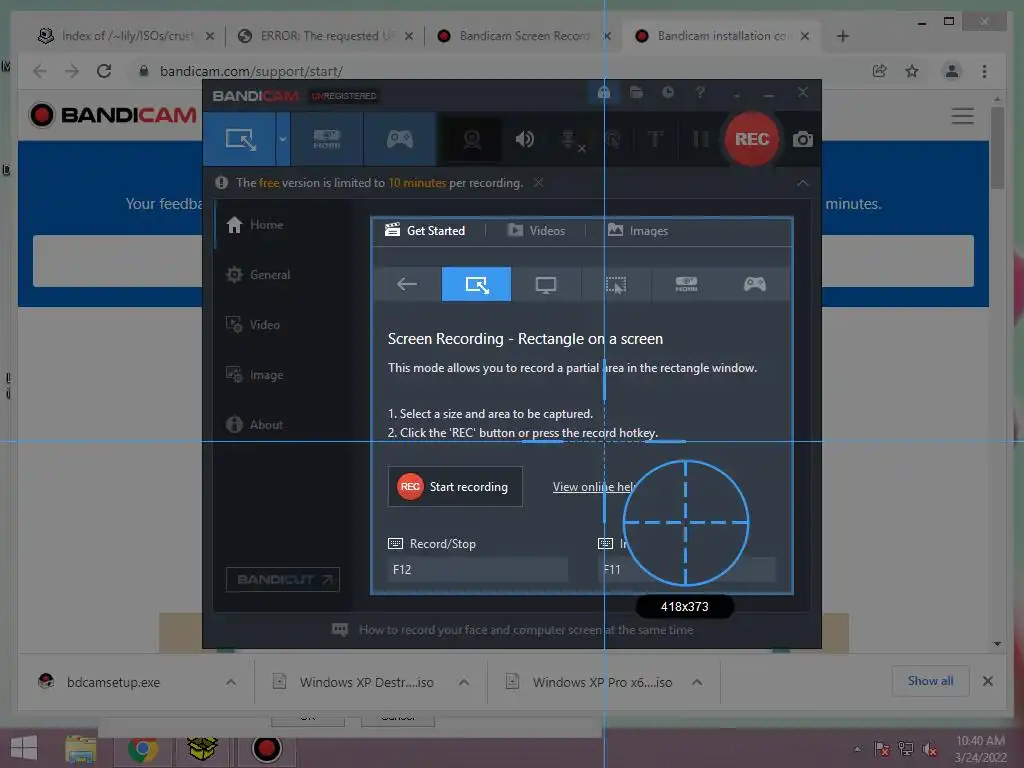Click the address bar URL
This screenshot has height=768, width=1024.
[251, 71]
